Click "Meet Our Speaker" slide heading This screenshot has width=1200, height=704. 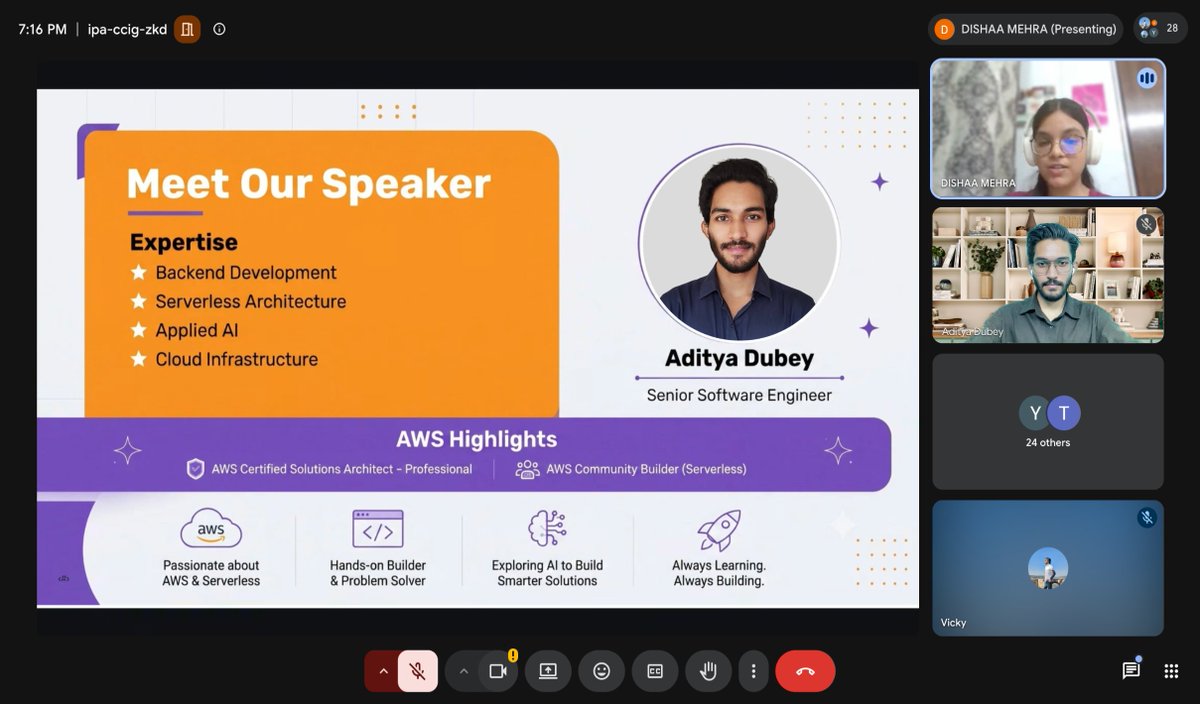[309, 183]
